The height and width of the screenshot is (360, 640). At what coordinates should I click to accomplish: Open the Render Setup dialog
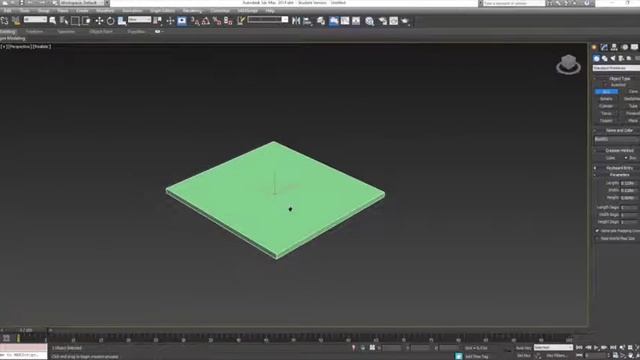tap(382, 20)
